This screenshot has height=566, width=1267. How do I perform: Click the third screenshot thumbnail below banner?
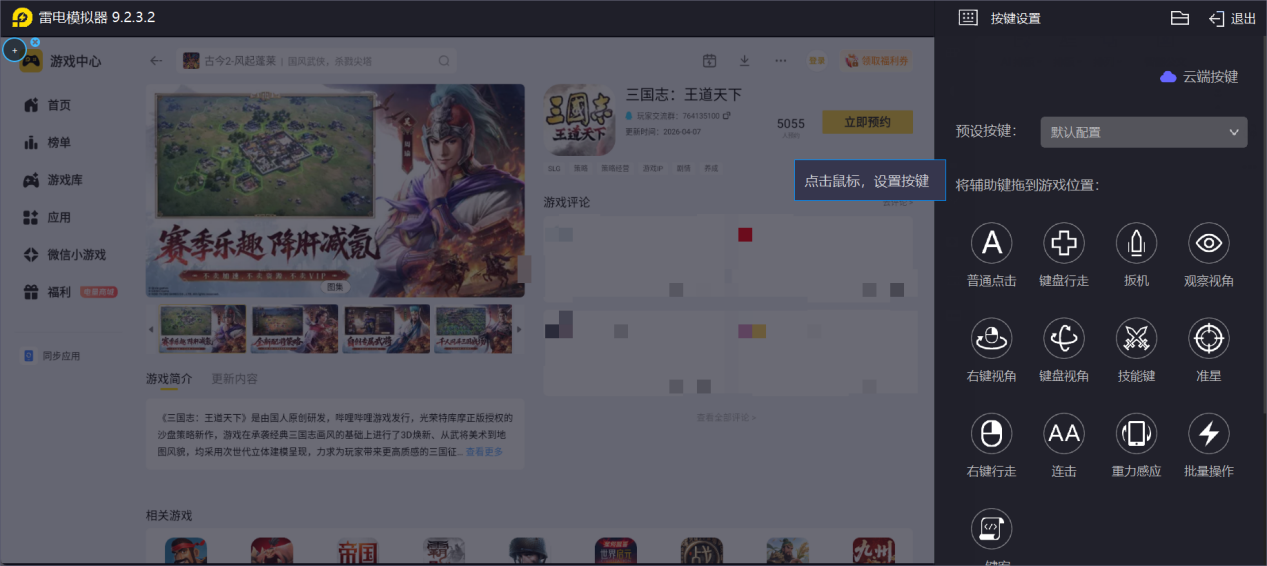[x=386, y=329]
